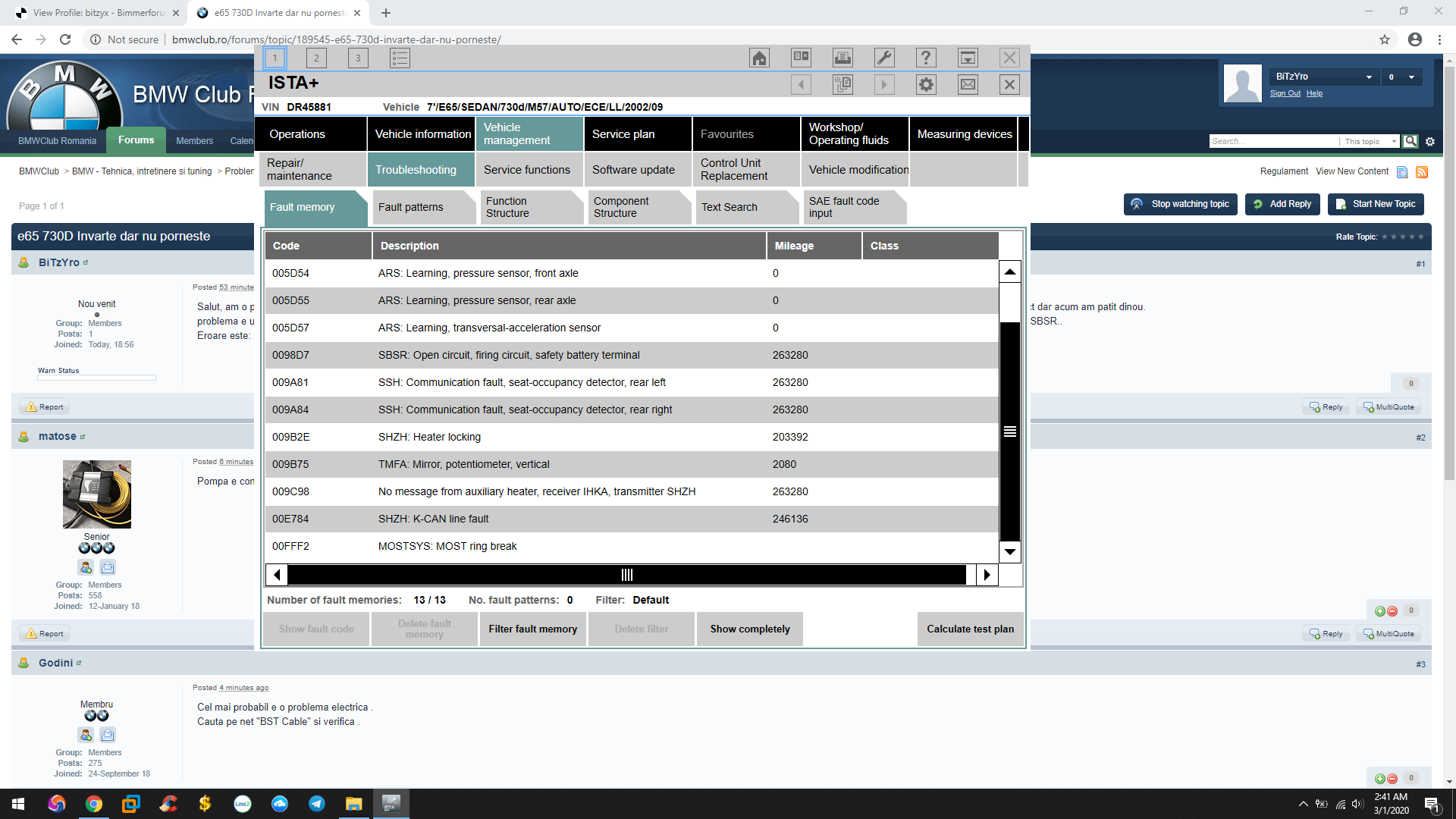Open Chrome from the taskbar
The image size is (1456, 819).
pos(94,804)
